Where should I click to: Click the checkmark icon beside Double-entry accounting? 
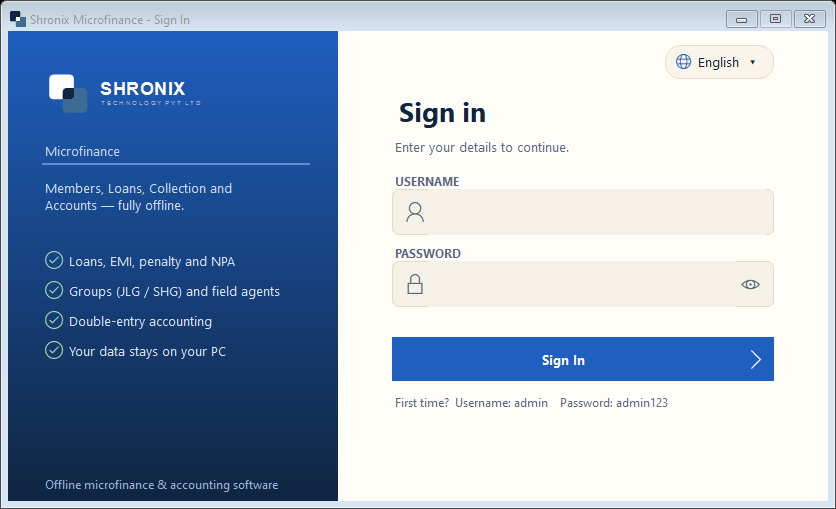(x=54, y=320)
